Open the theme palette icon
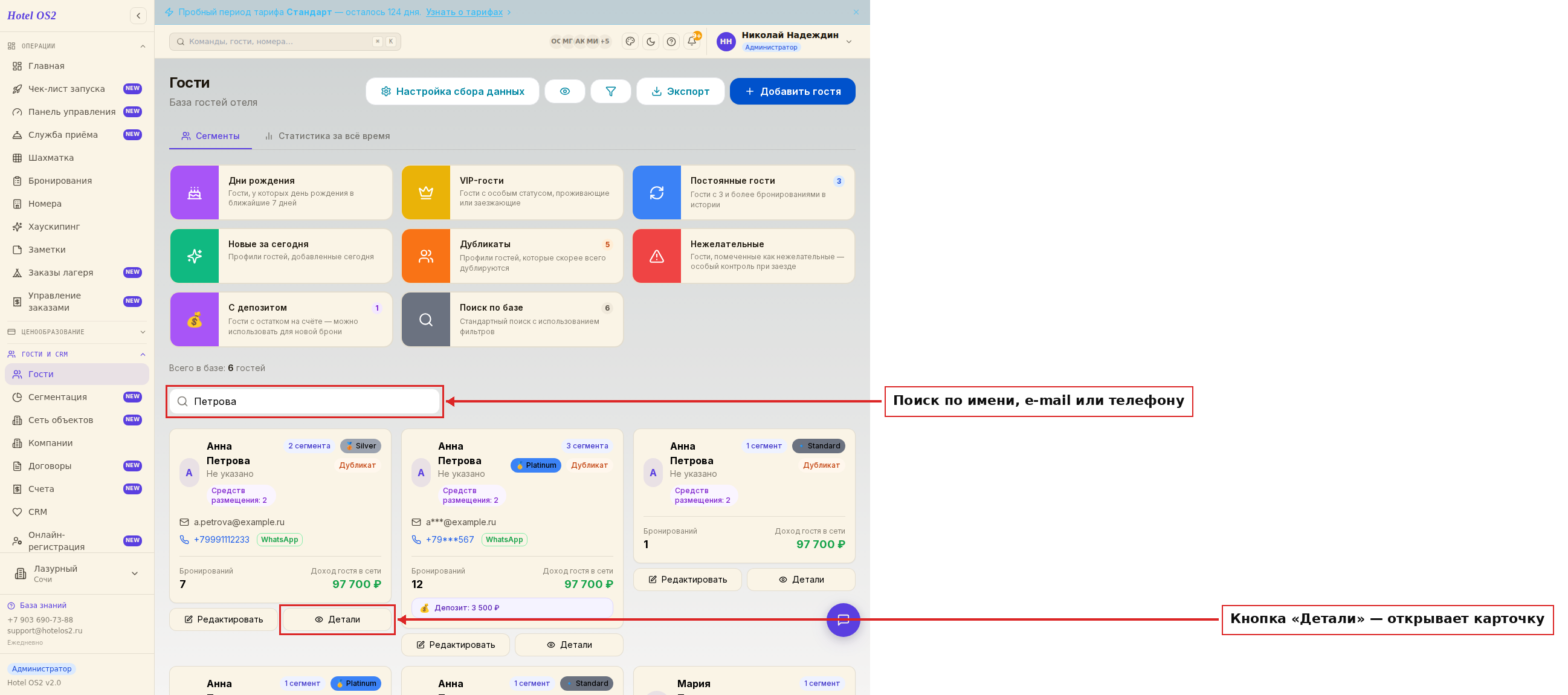This screenshot has width=1568, height=695. tap(630, 41)
